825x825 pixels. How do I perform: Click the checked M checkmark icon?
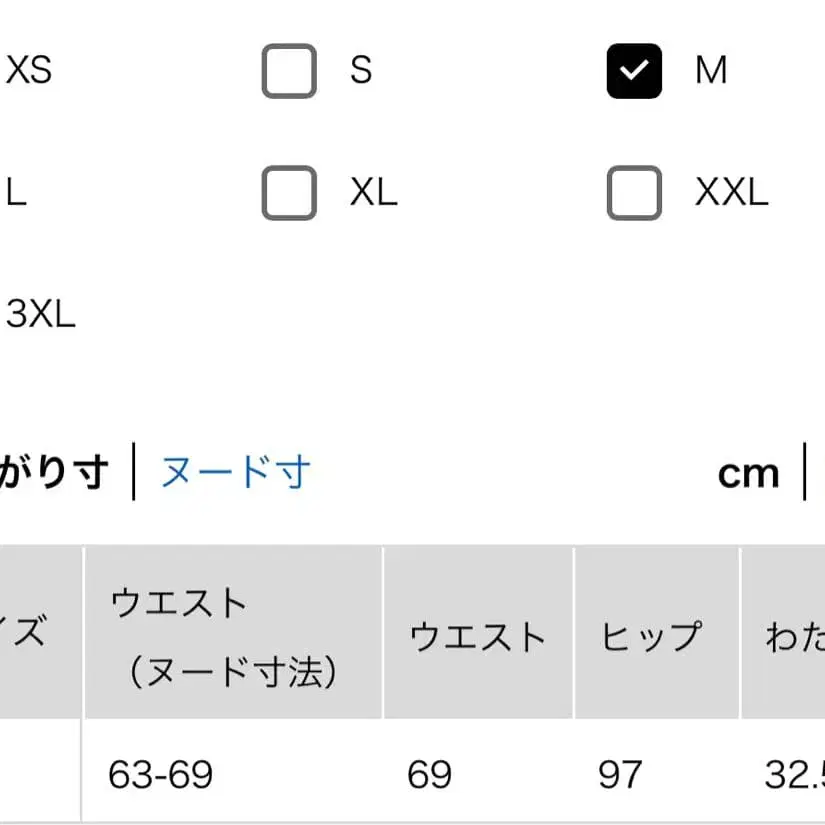(632, 70)
